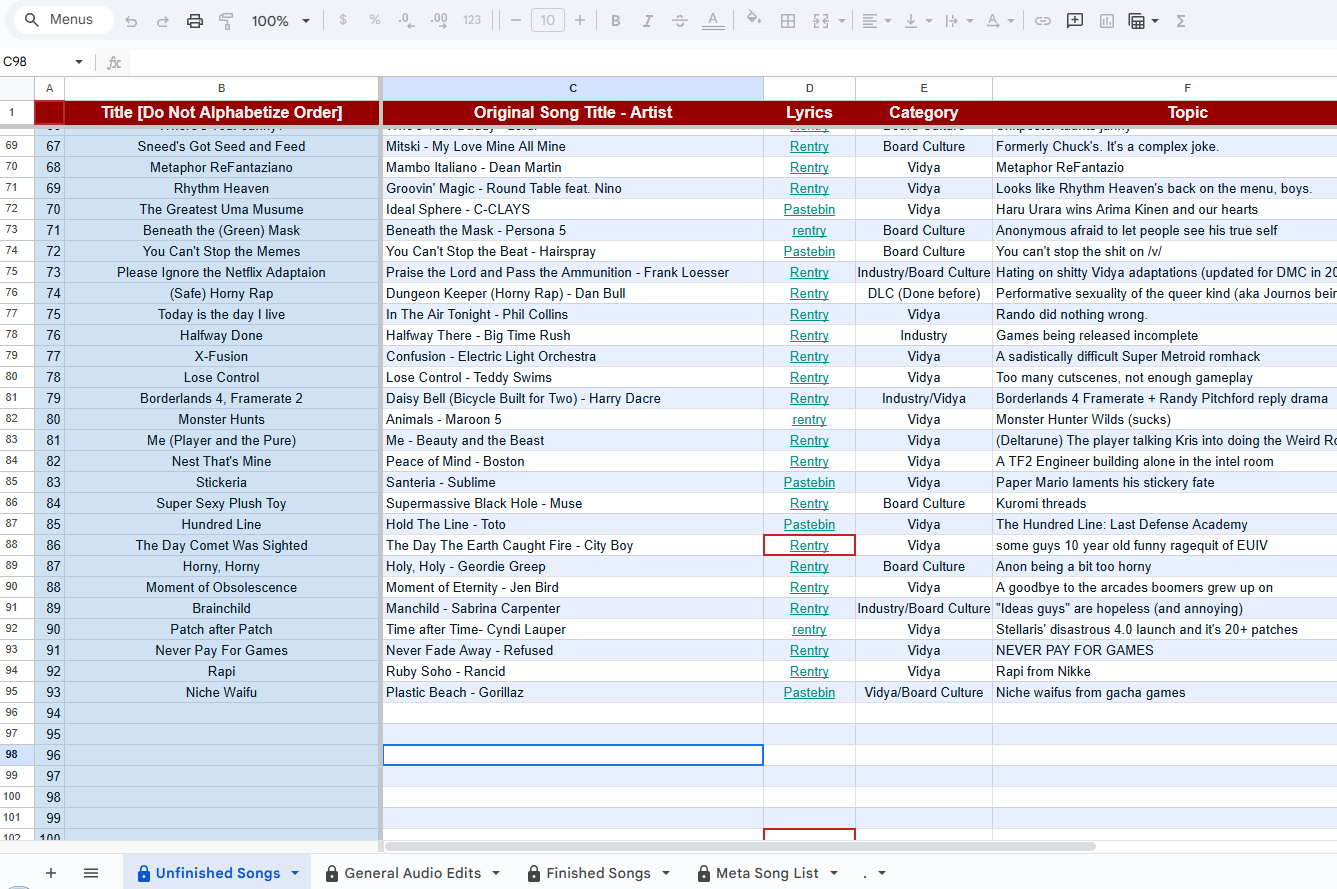Click the Menus search magnifier
This screenshot has height=889, width=1337.
33,20
